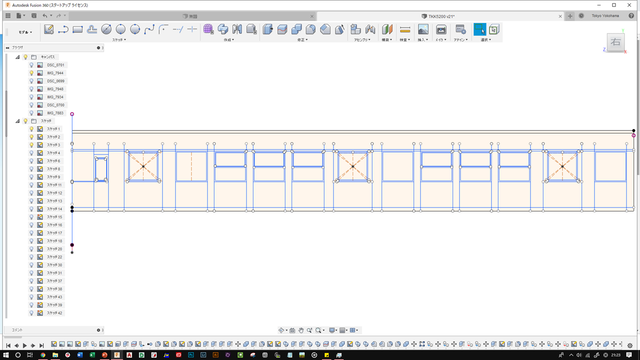Hide the スケッチ1 sketch lightbulb
This screenshot has height=360, width=640.
point(31,129)
